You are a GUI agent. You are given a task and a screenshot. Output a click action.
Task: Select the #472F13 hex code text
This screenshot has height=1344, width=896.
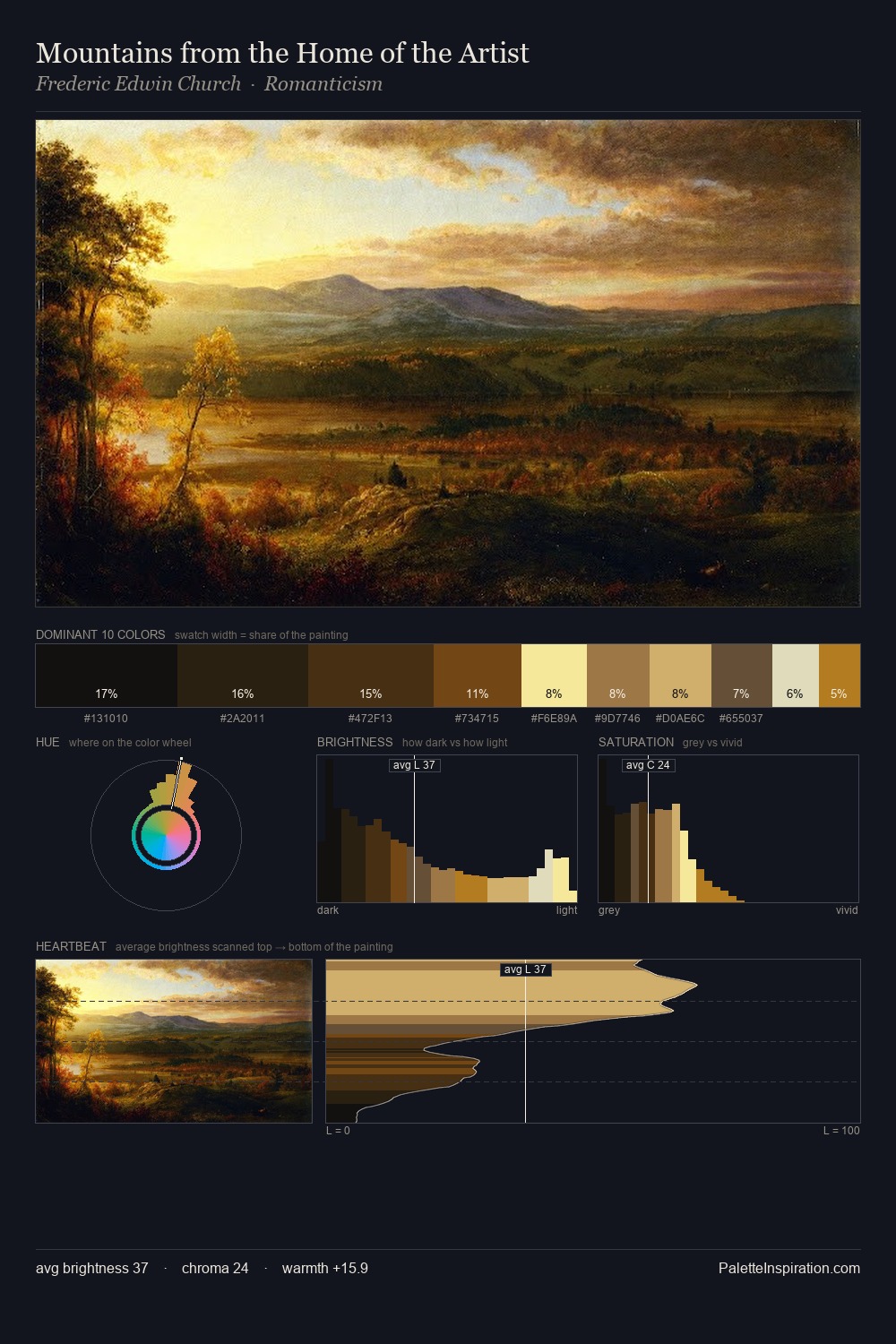[x=370, y=719]
